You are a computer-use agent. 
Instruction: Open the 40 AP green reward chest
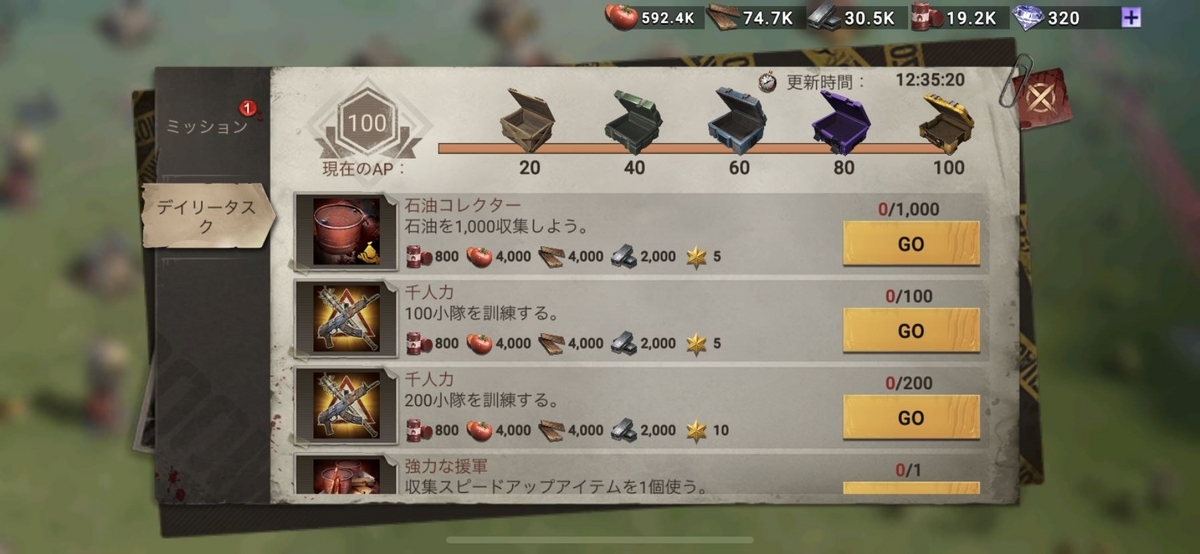(633, 119)
